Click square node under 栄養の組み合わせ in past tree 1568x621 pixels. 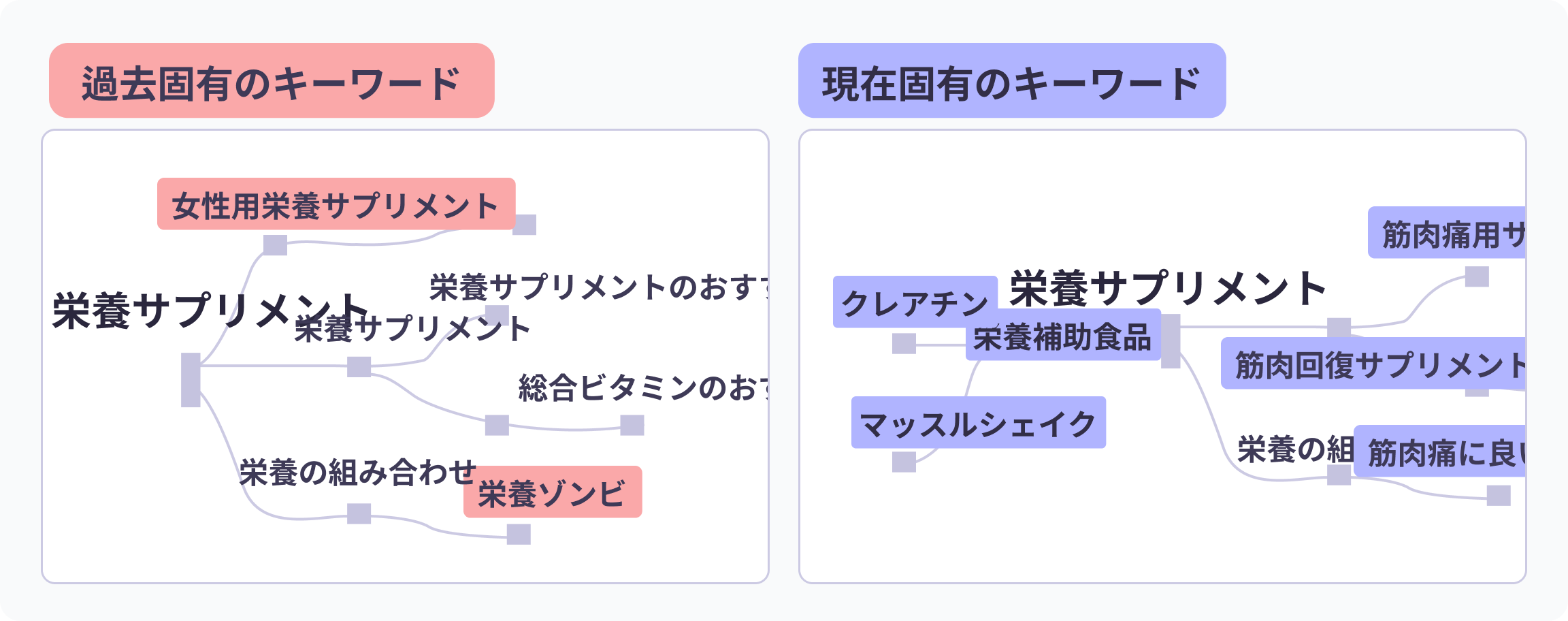tap(359, 513)
